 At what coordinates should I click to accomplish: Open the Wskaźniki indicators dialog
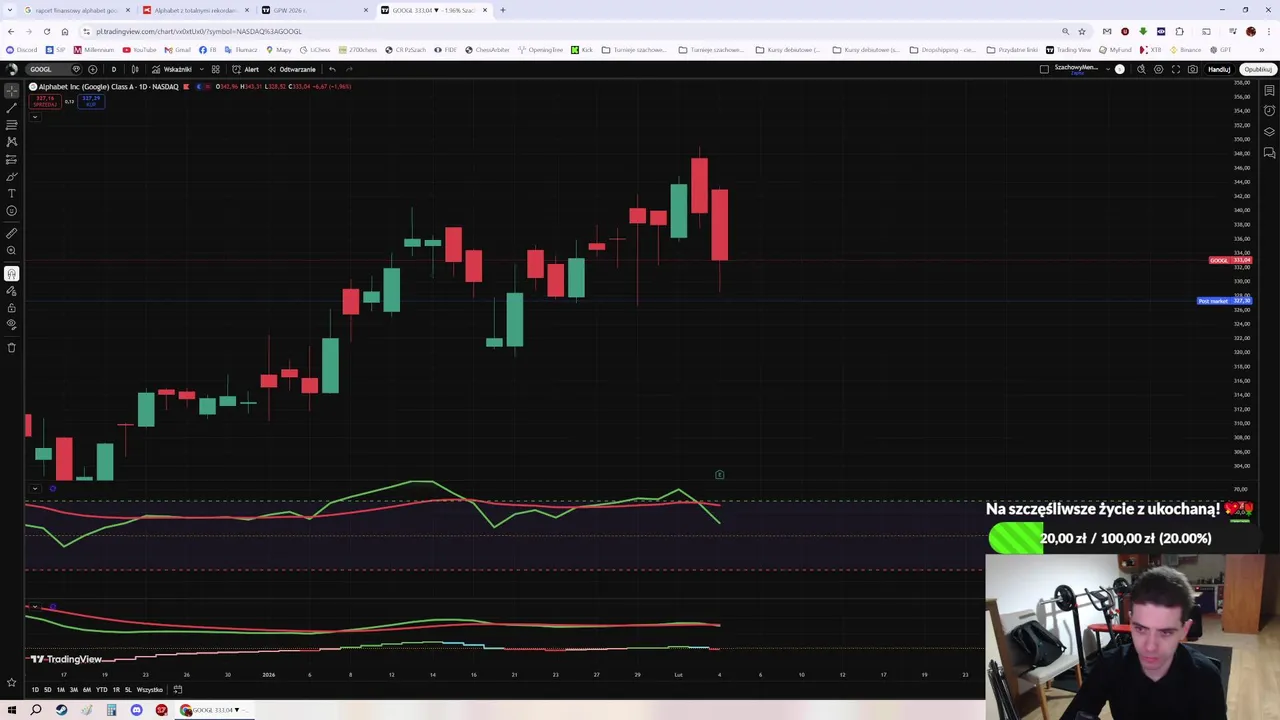pos(171,69)
